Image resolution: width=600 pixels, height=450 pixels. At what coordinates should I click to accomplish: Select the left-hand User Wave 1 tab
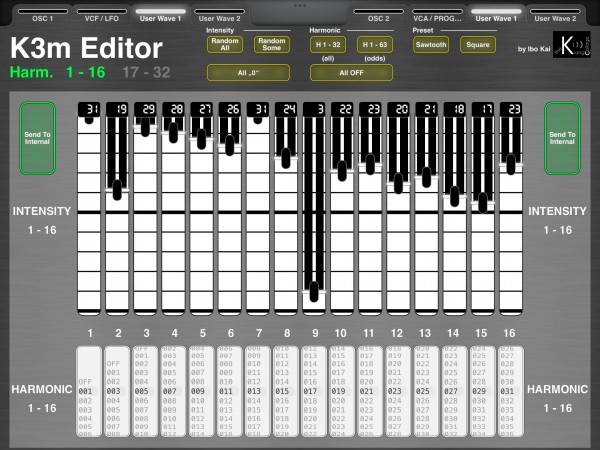point(160,16)
